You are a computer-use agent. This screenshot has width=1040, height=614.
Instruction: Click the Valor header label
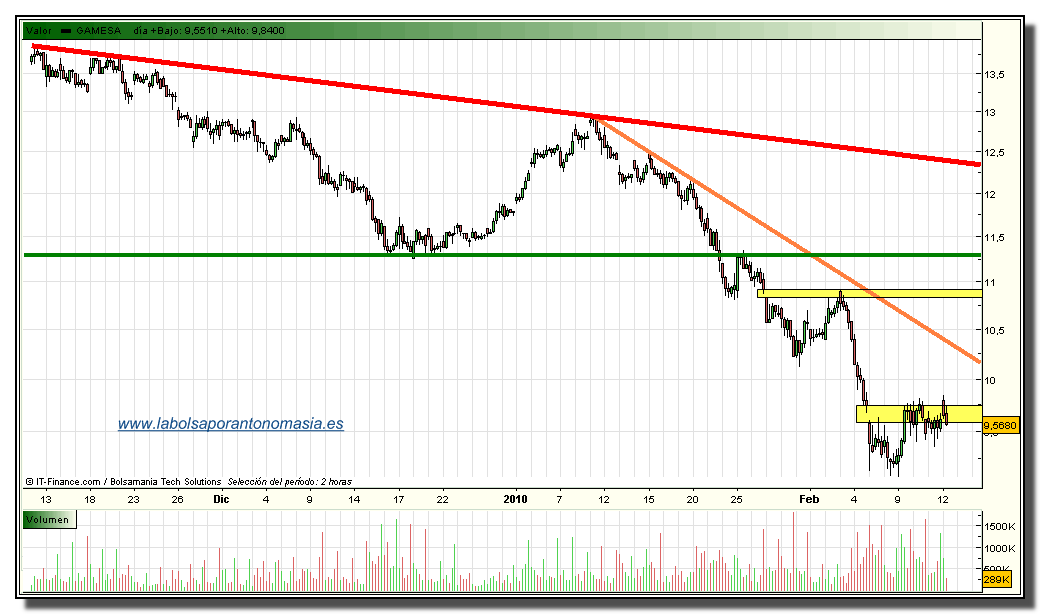(38, 31)
